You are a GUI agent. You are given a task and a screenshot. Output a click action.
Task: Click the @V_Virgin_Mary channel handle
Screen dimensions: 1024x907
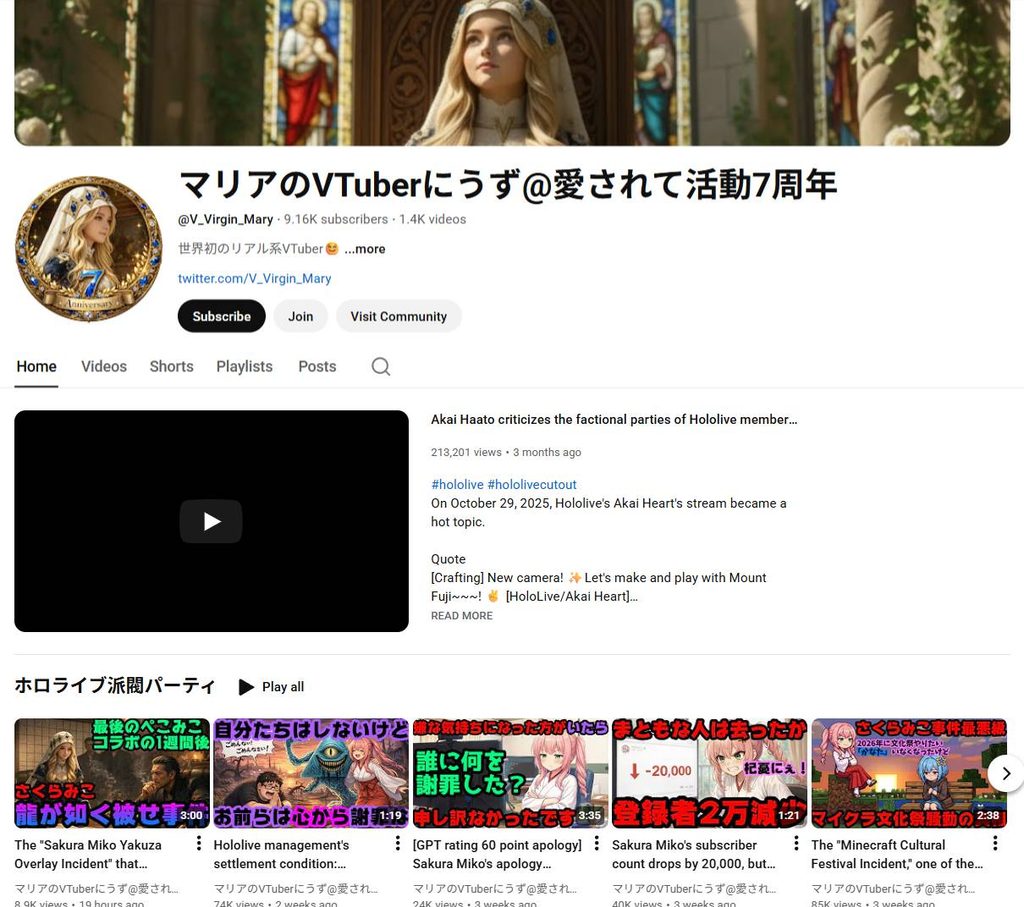point(225,219)
